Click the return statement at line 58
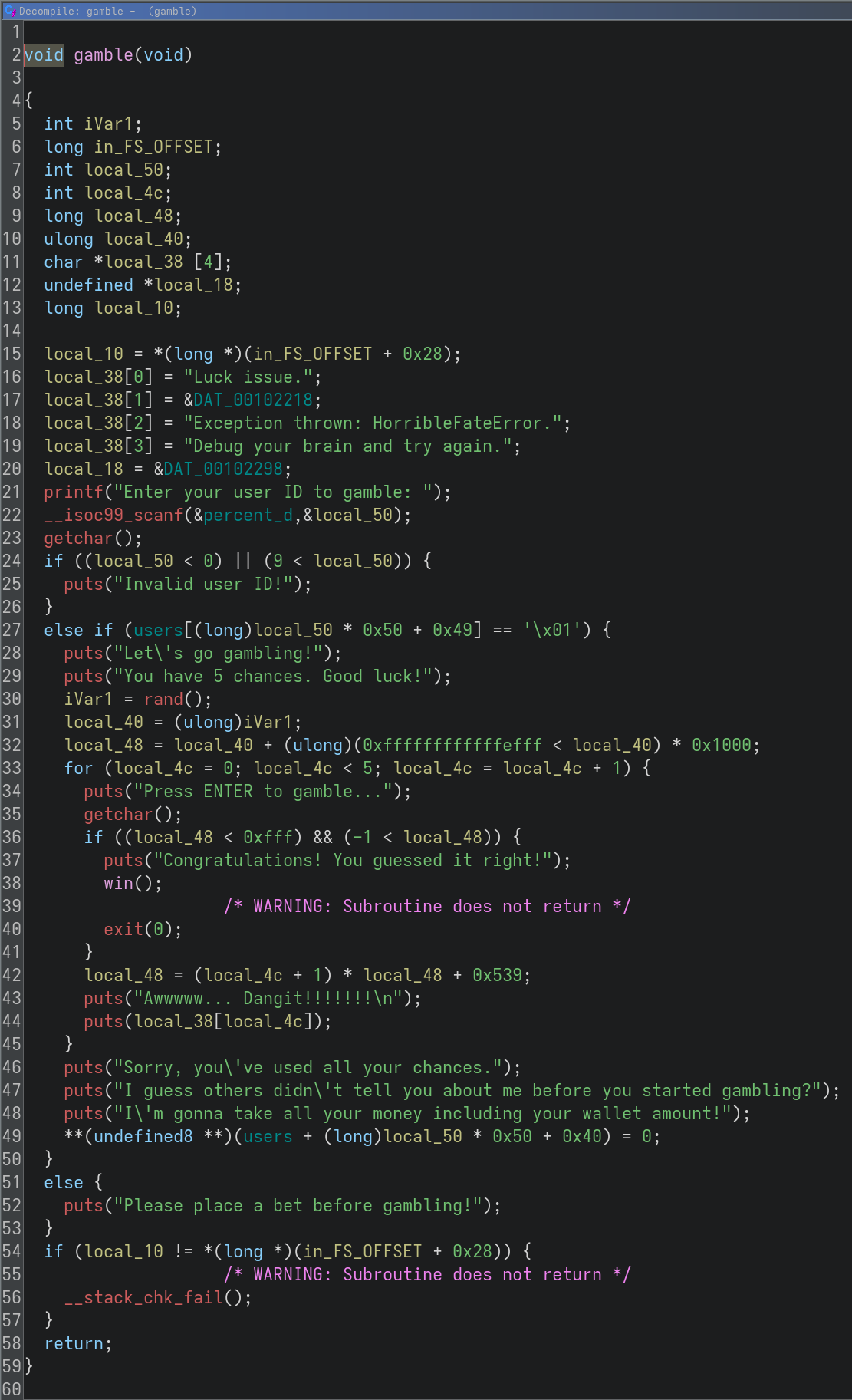Image resolution: width=852 pixels, height=1400 pixels. [x=77, y=1344]
